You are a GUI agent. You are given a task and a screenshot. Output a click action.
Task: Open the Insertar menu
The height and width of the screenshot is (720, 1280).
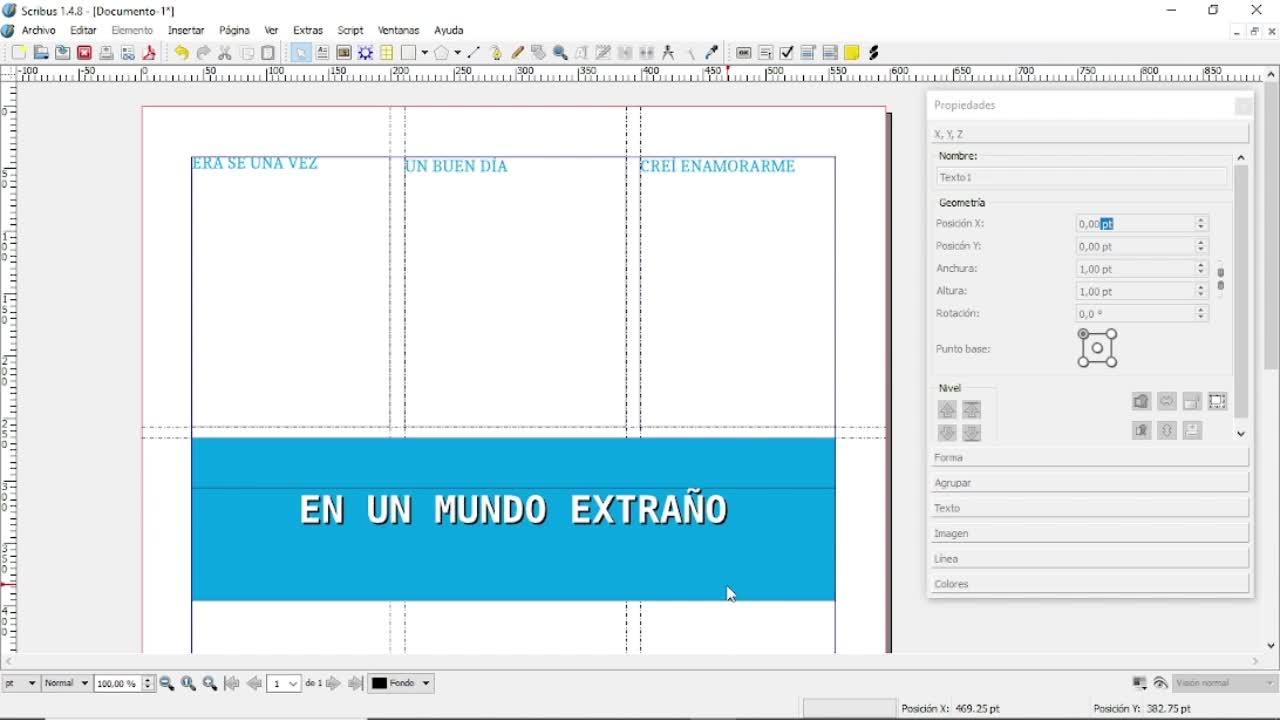pos(186,31)
